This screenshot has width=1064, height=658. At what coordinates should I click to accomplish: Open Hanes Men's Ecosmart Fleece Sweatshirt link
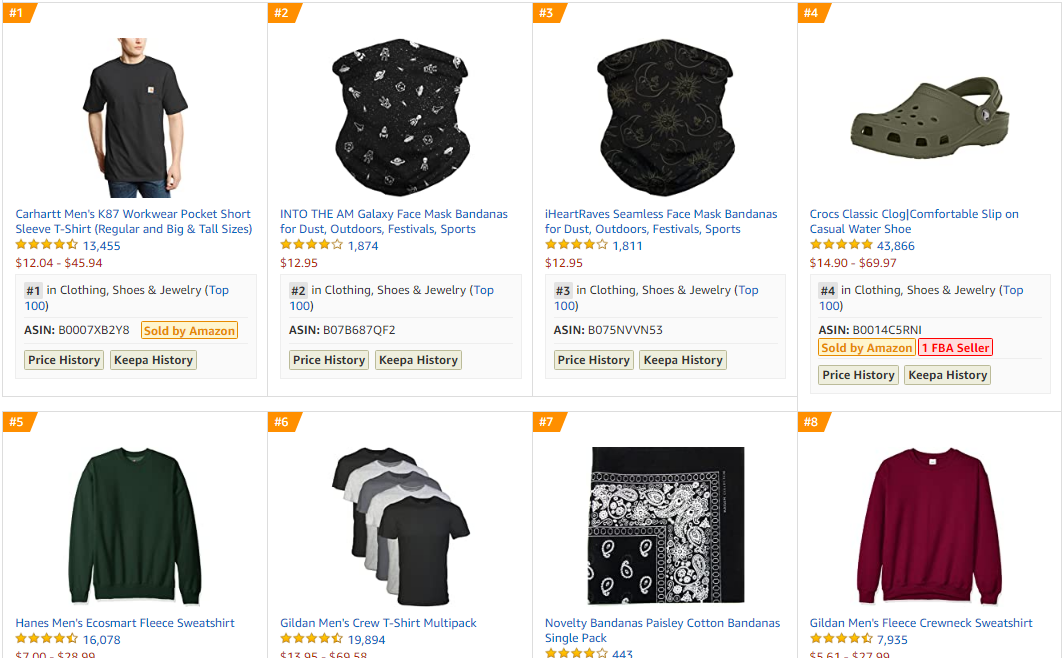coord(125,623)
